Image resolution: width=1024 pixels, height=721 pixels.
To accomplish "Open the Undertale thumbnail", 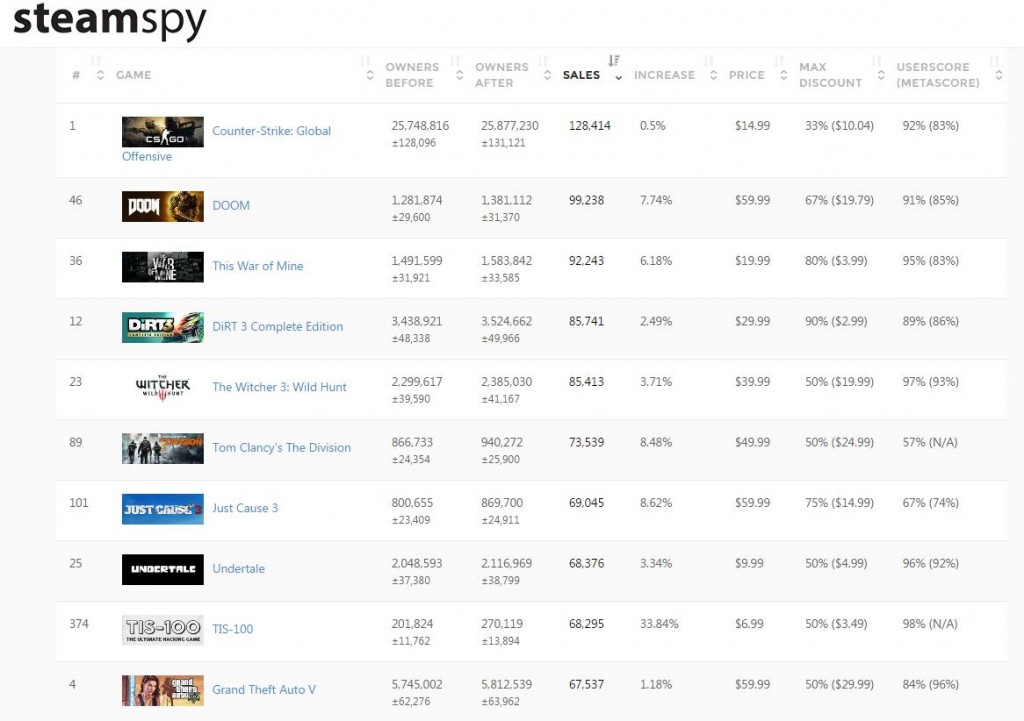I will (x=163, y=569).
